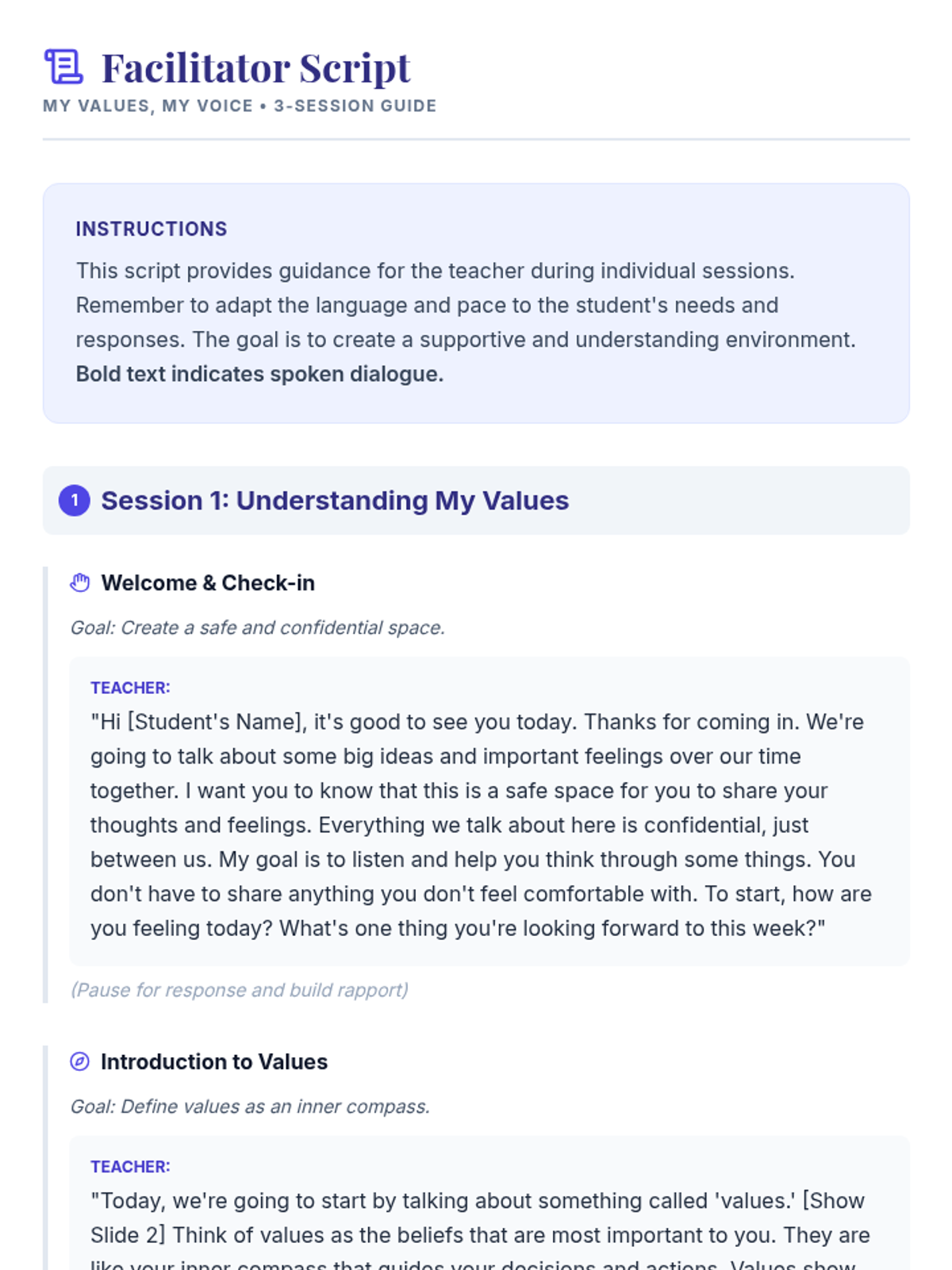Screen dimensions: 952x1270
Task: Click the number 1 session badge
Action: [x=75, y=500]
